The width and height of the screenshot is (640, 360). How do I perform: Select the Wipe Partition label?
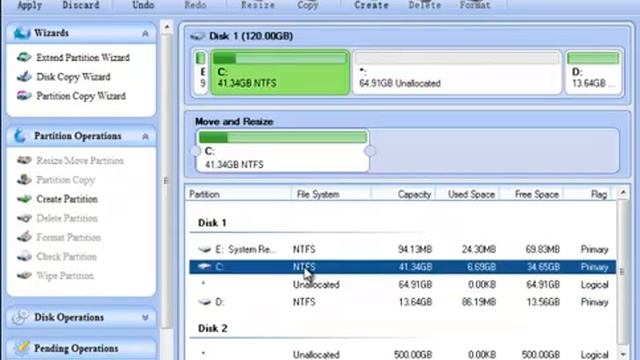(x=65, y=276)
